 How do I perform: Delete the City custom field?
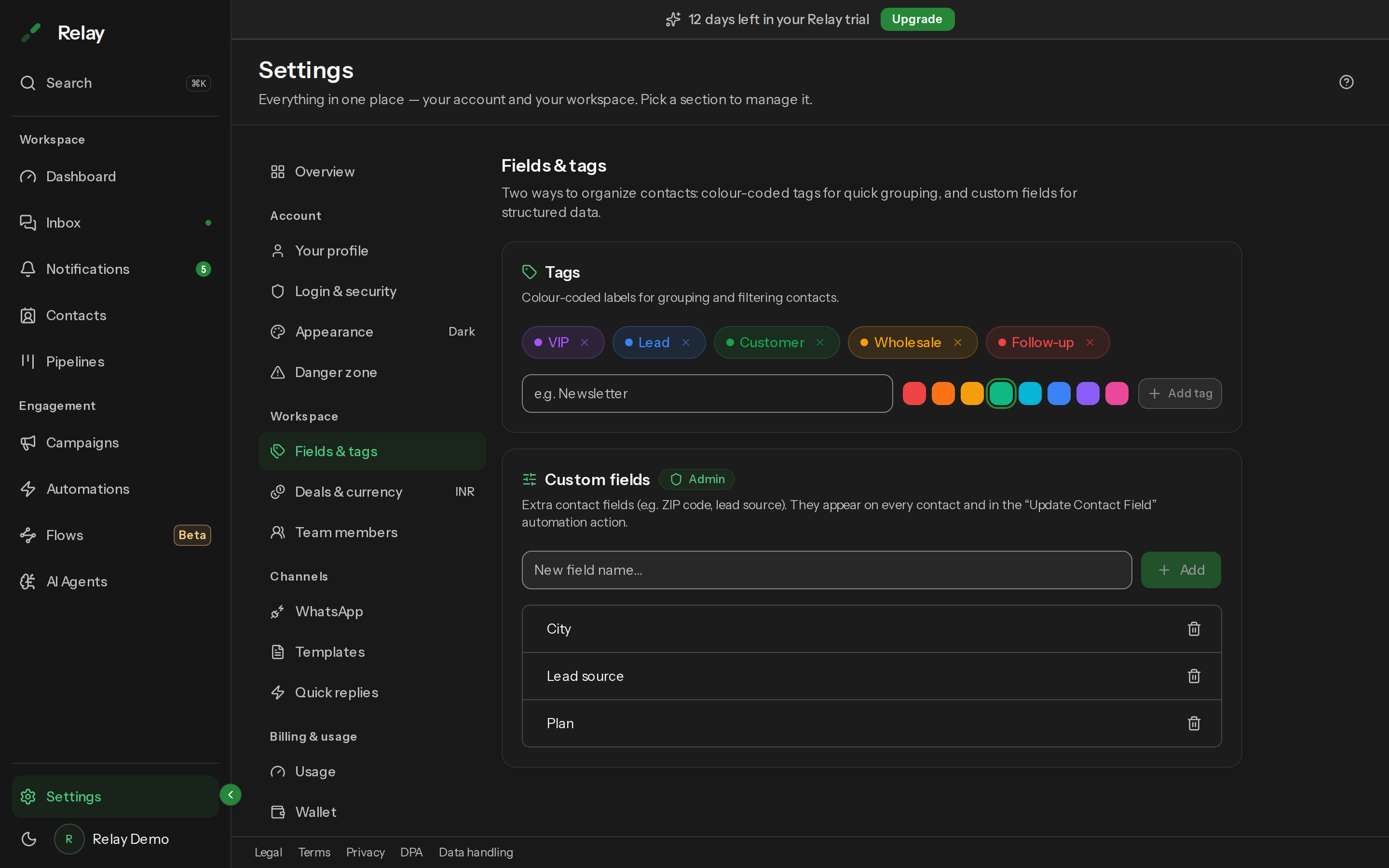tap(1194, 629)
